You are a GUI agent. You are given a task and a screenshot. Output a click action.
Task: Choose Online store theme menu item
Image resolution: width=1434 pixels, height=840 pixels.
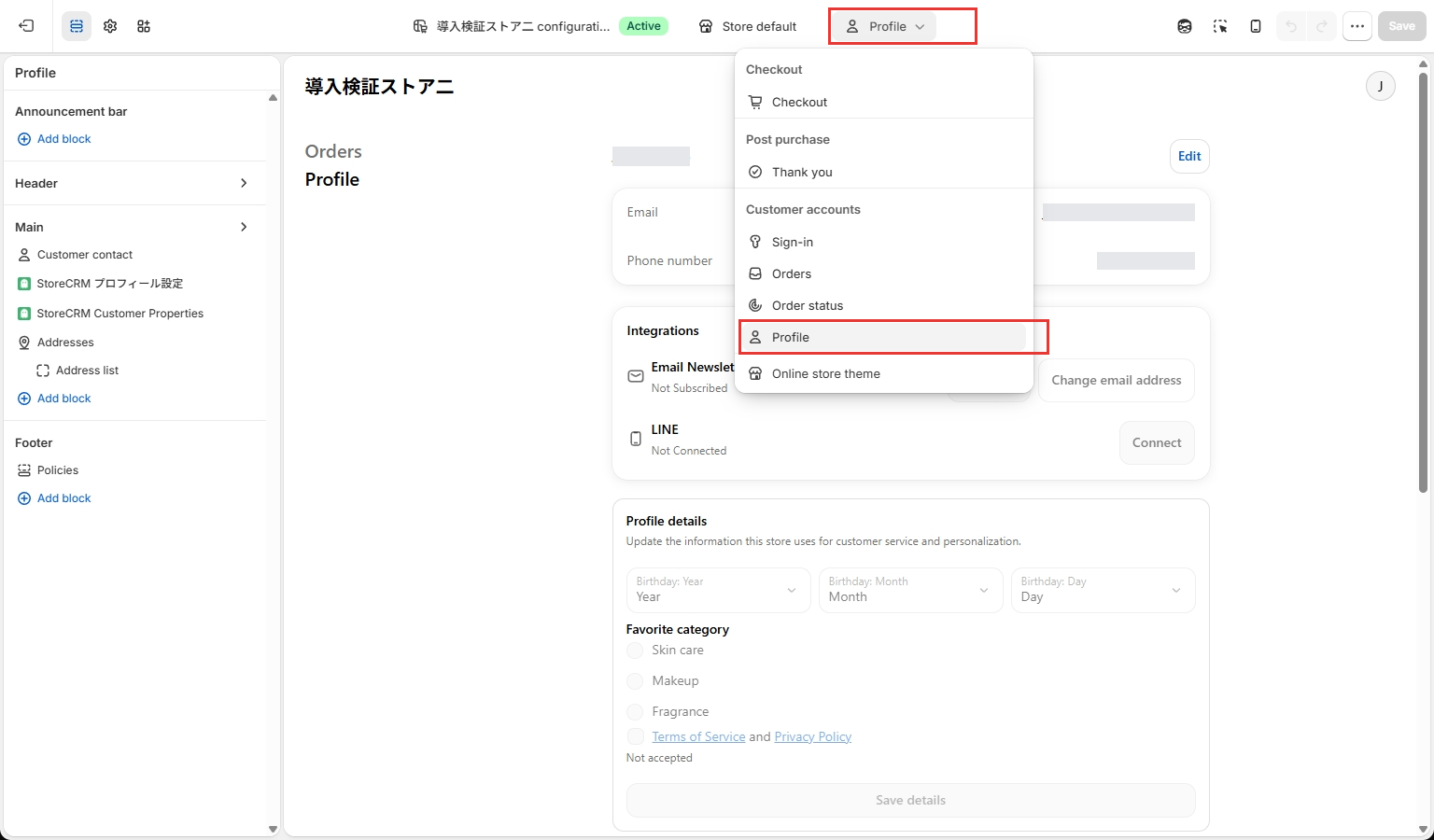[x=883, y=373]
